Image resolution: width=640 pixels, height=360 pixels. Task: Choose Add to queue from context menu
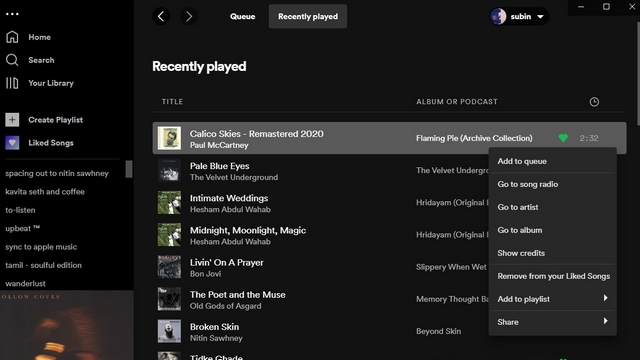point(553,161)
